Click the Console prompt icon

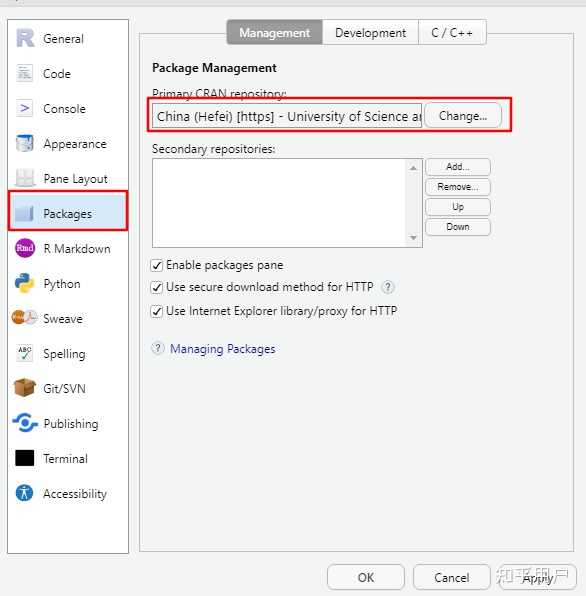tap(25, 108)
